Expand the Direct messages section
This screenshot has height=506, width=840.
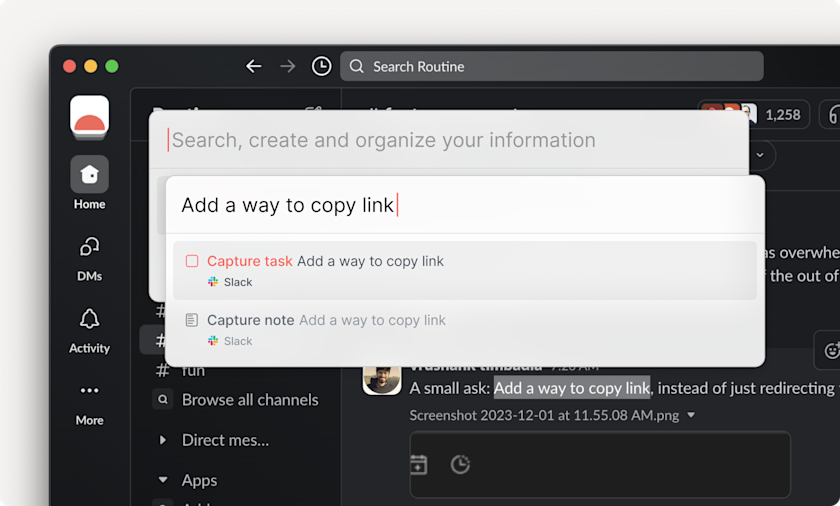[163, 440]
